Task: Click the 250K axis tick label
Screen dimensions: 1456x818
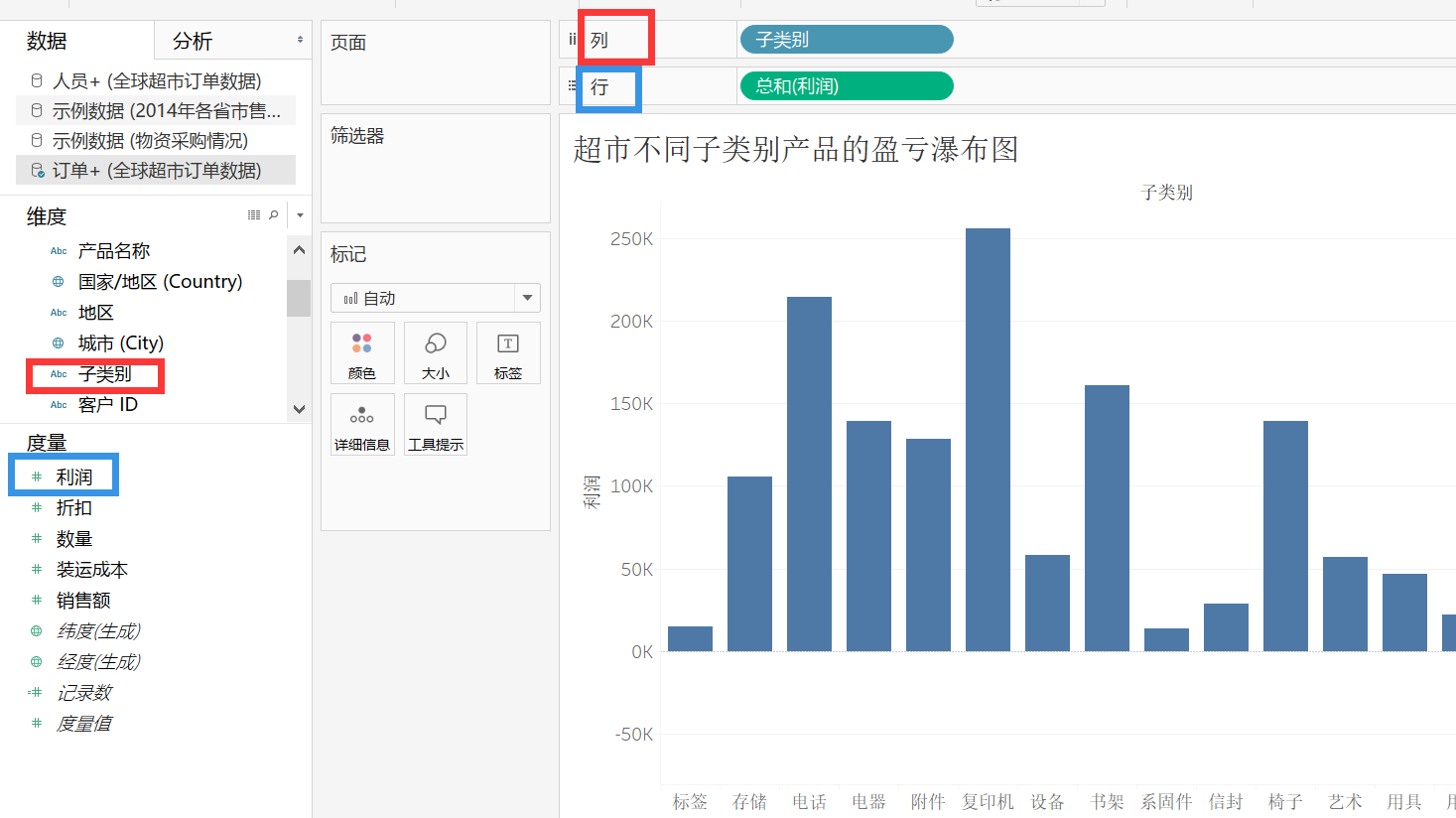Action: 632,239
